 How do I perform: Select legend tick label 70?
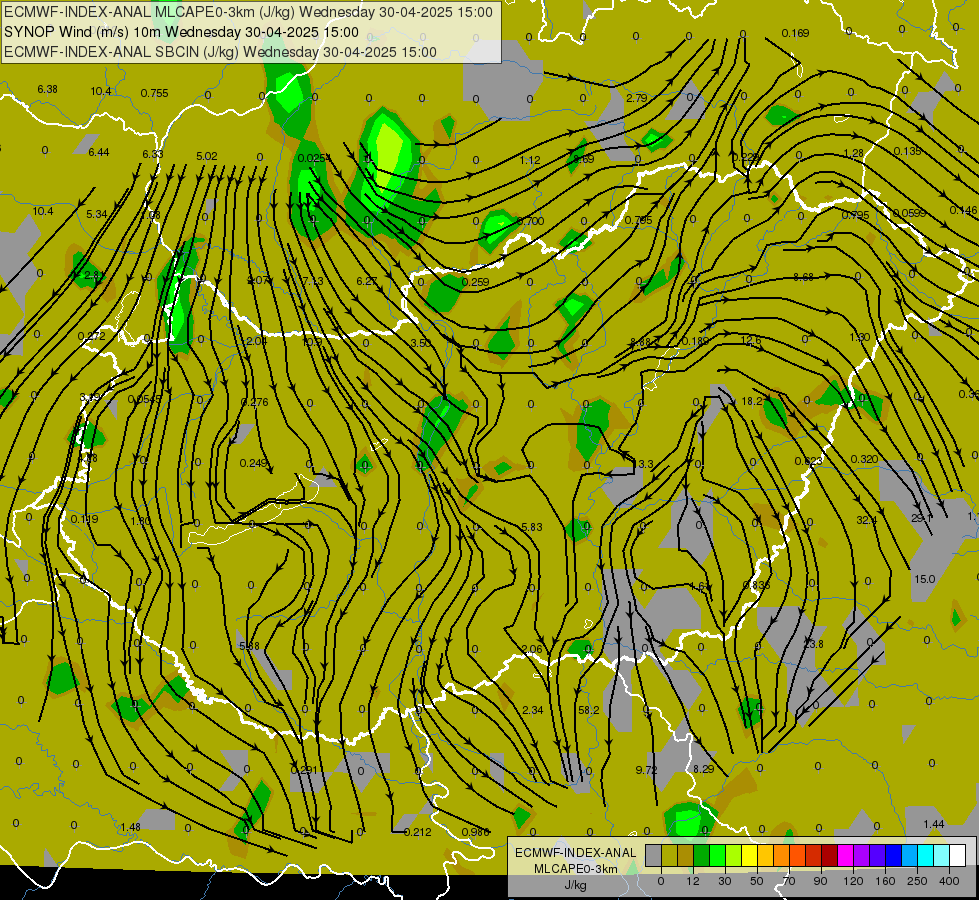tap(789, 881)
